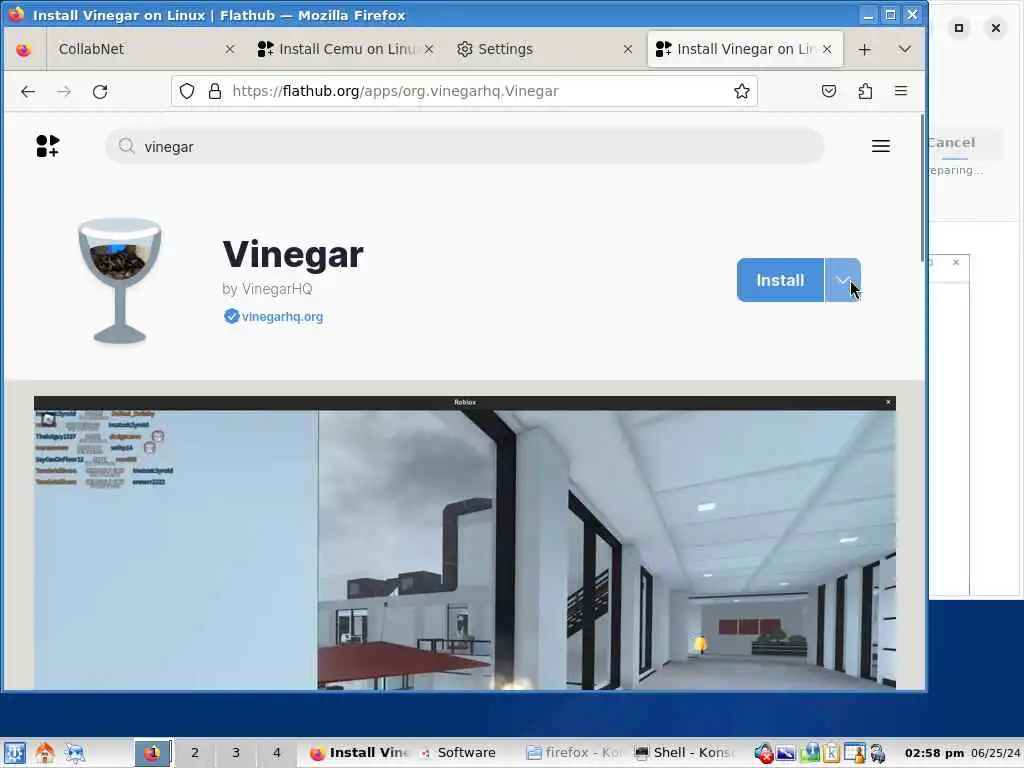Open Firefox extensions menu
The height and width of the screenshot is (768, 1024).
[x=865, y=91]
